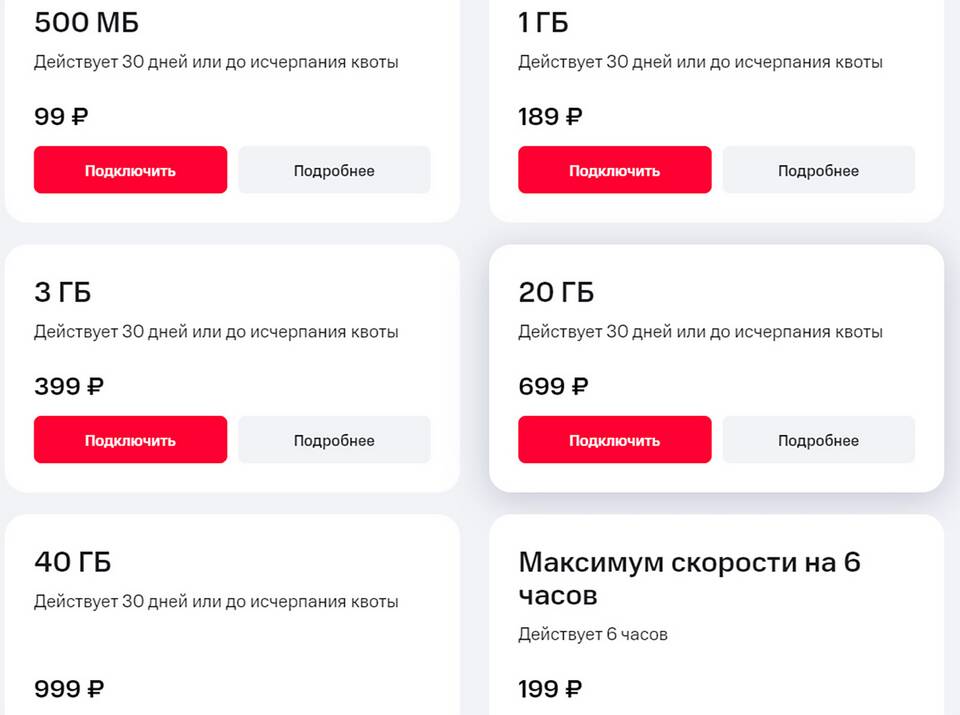Click Подключить for the 500 МБ package
Viewport: 960px width, 715px height.
click(x=130, y=170)
